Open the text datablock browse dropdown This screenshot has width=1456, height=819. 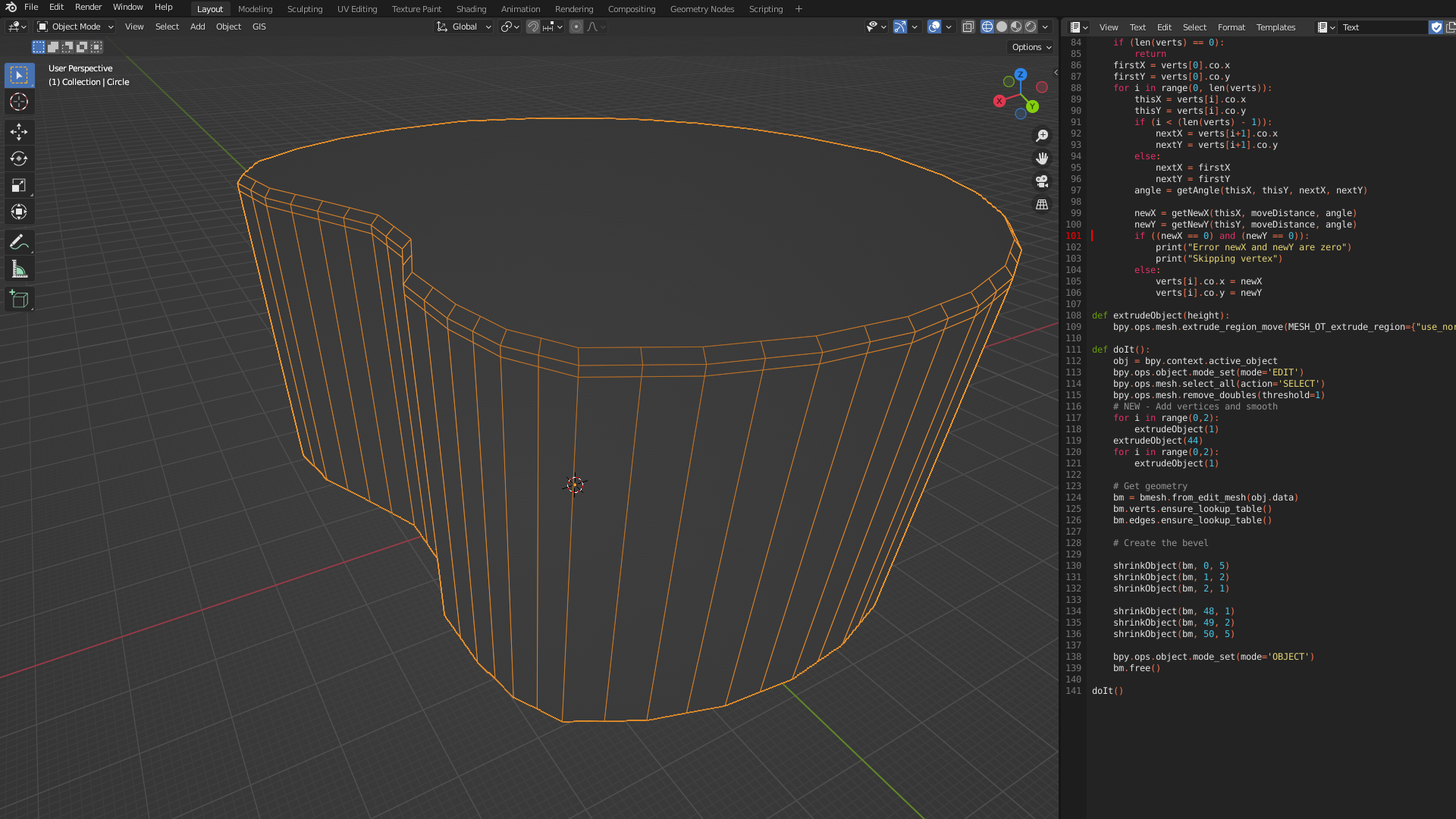pos(1326,27)
